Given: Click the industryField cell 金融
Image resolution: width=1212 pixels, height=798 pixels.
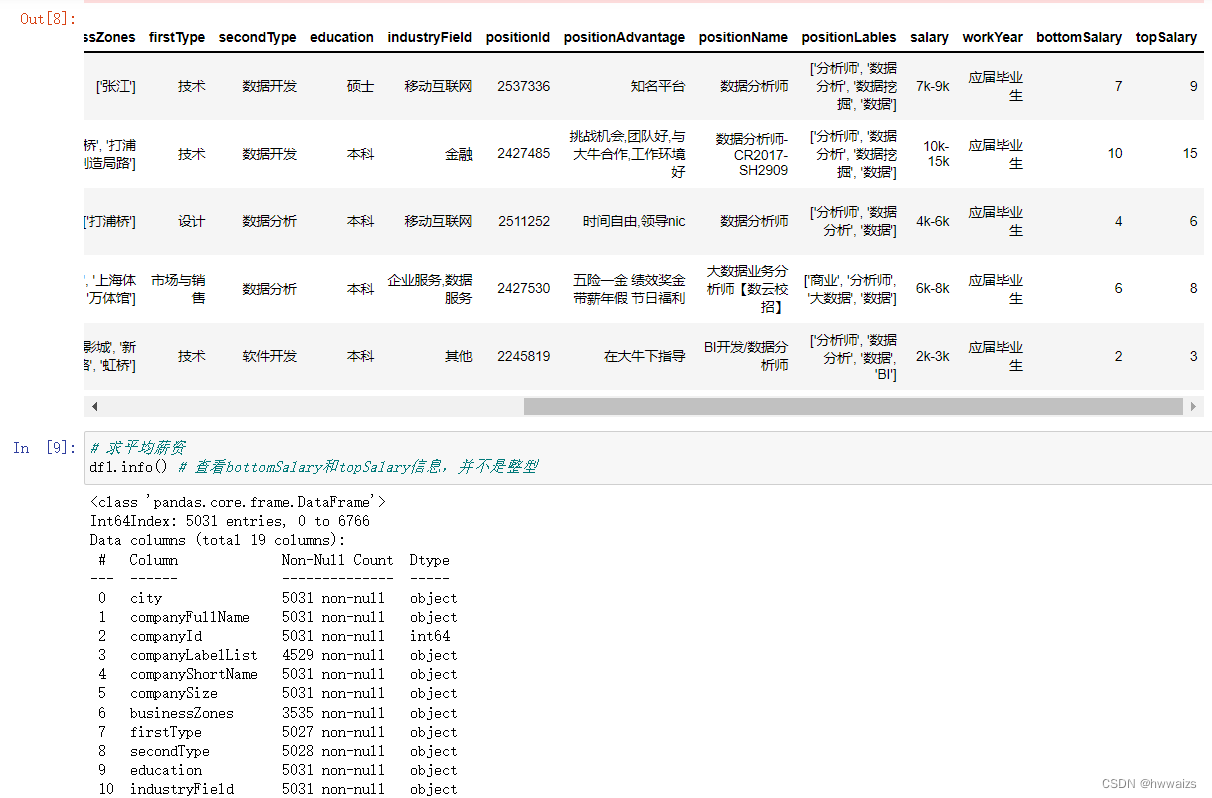Looking at the screenshot, I should 459,154.
